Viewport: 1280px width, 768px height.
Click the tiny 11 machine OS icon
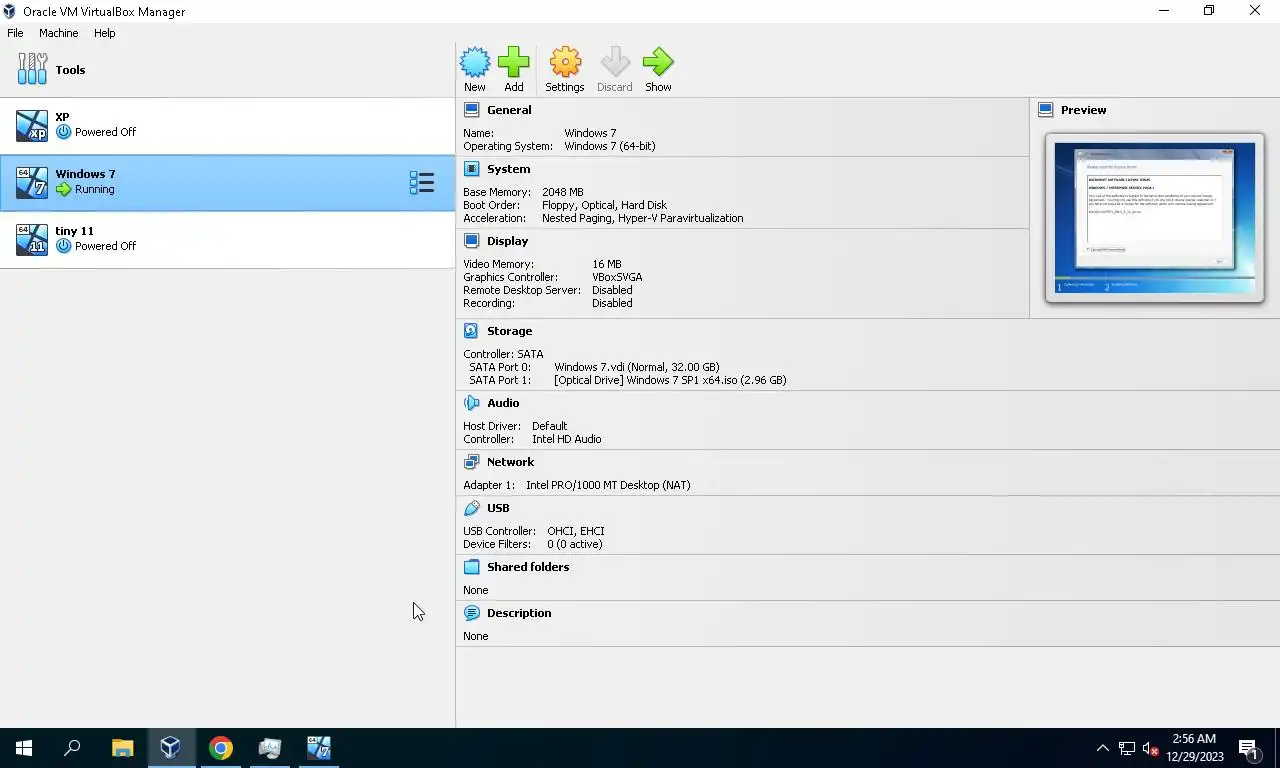(32, 239)
